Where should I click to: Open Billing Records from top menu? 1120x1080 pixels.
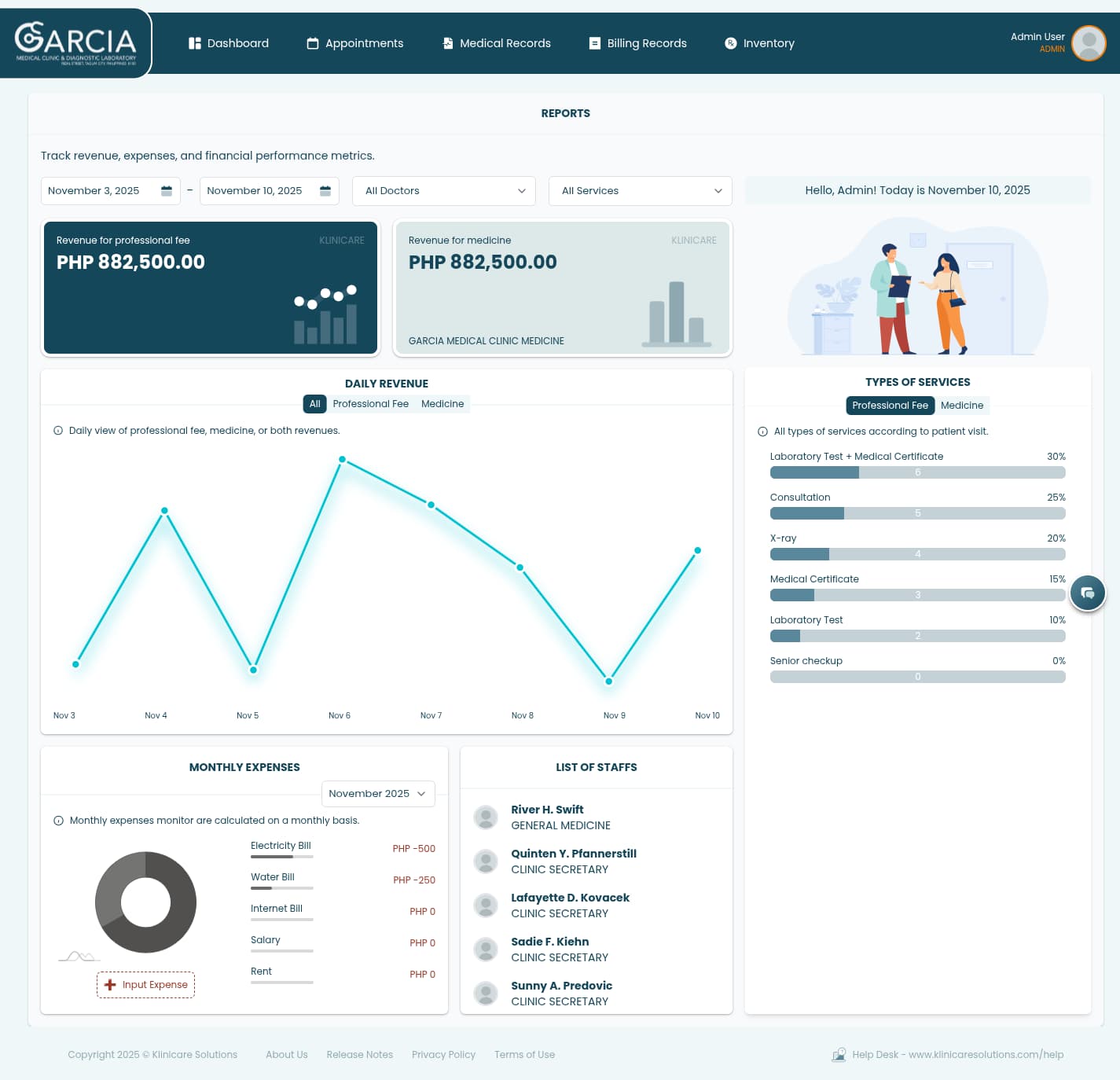(638, 43)
